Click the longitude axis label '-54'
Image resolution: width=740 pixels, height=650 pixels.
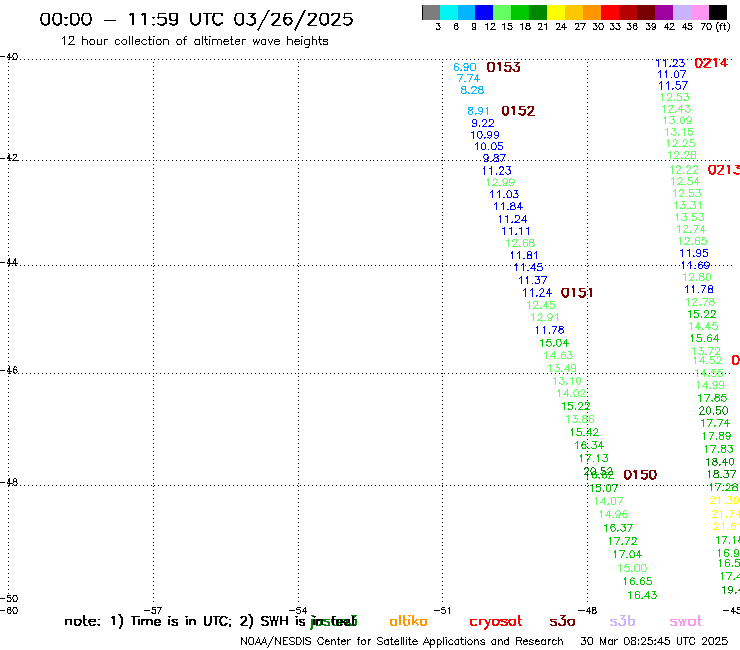(299, 610)
